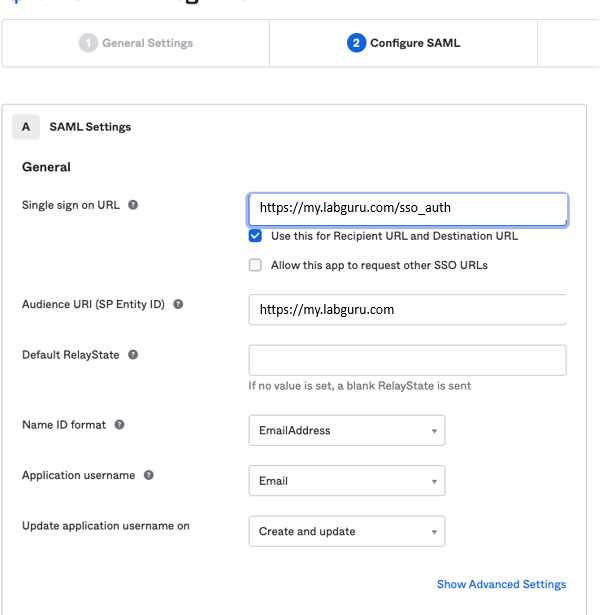
Task: Open the Name ID format dropdown
Action: [x=346, y=430]
